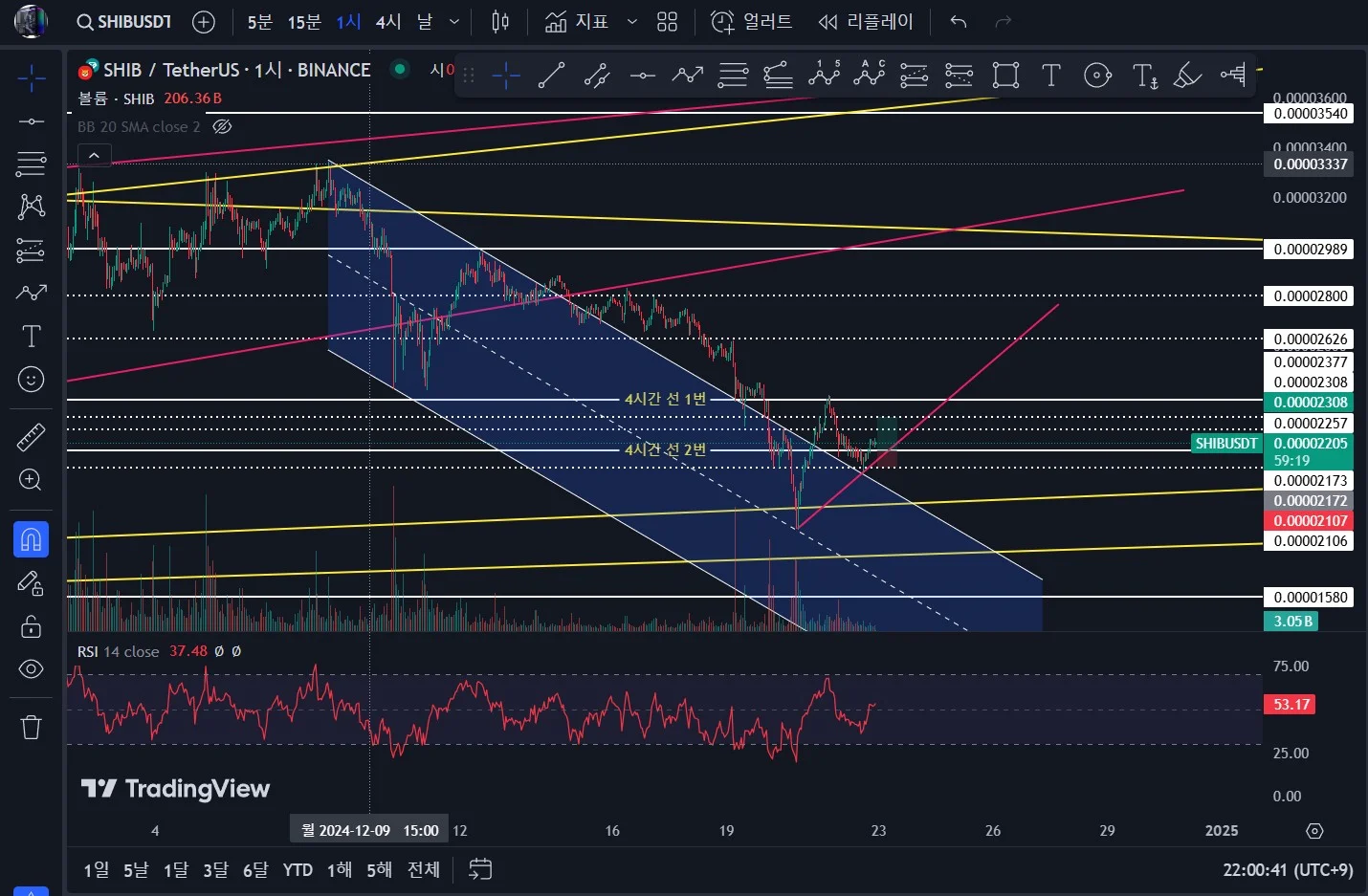Hide all drawings with the eye icon
This screenshot has height=896, width=1368.
[31, 669]
